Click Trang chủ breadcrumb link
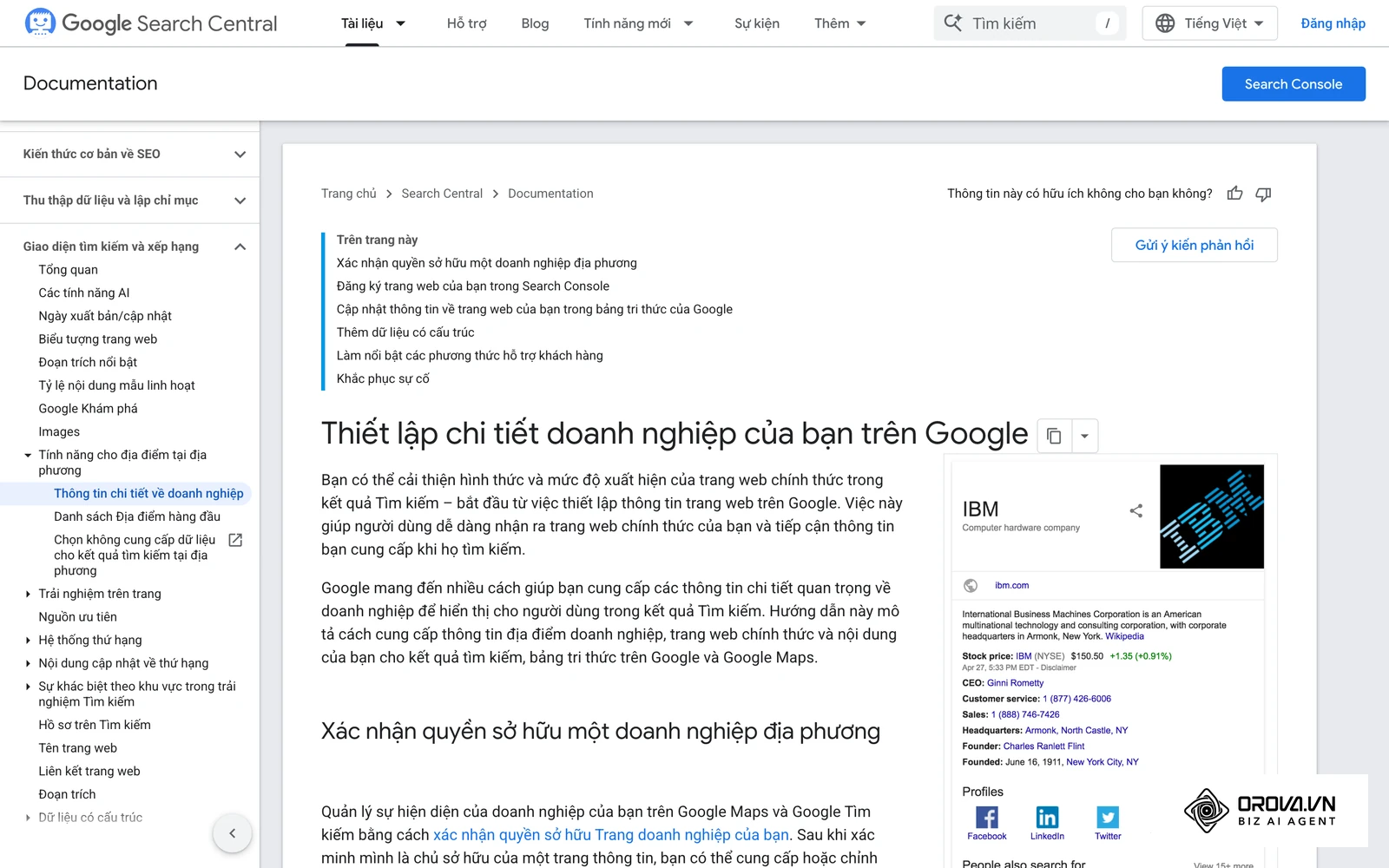The height and width of the screenshot is (868, 1389). point(349,194)
